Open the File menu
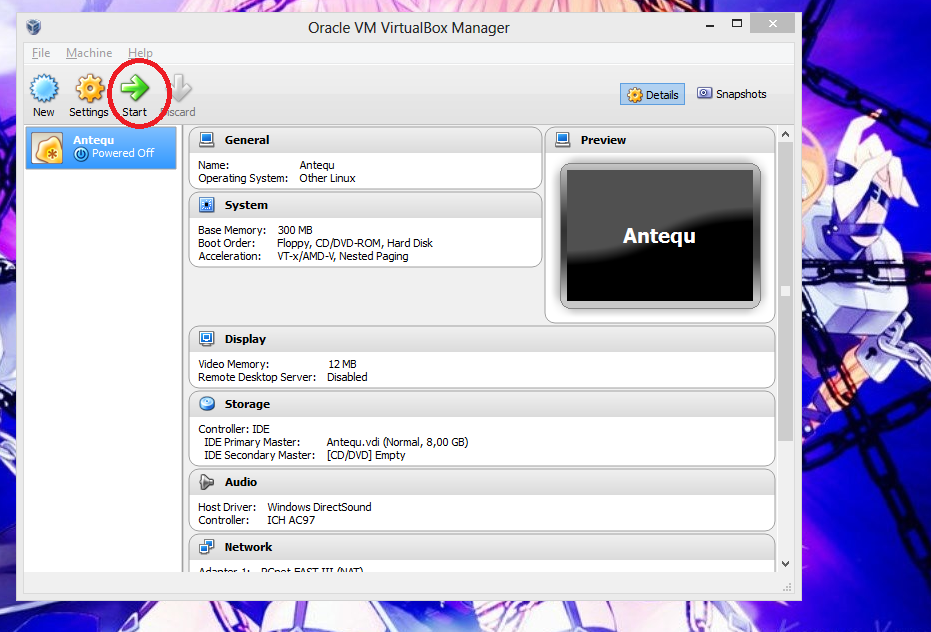 [41, 53]
